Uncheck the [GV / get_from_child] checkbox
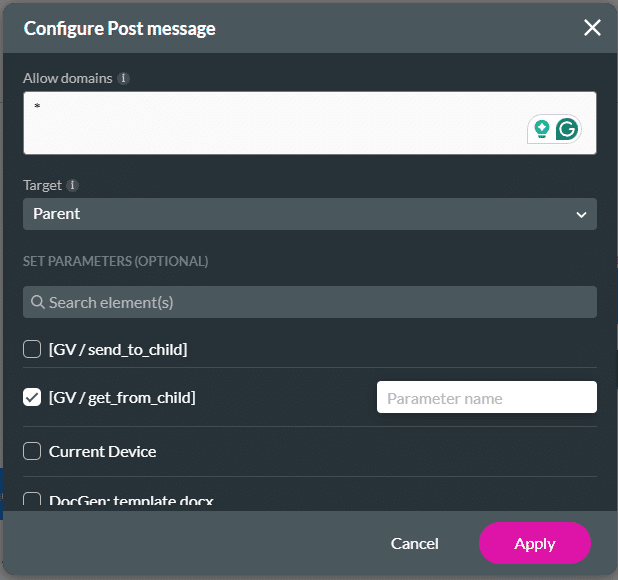Screen dimensions: 618x580 [32, 397]
